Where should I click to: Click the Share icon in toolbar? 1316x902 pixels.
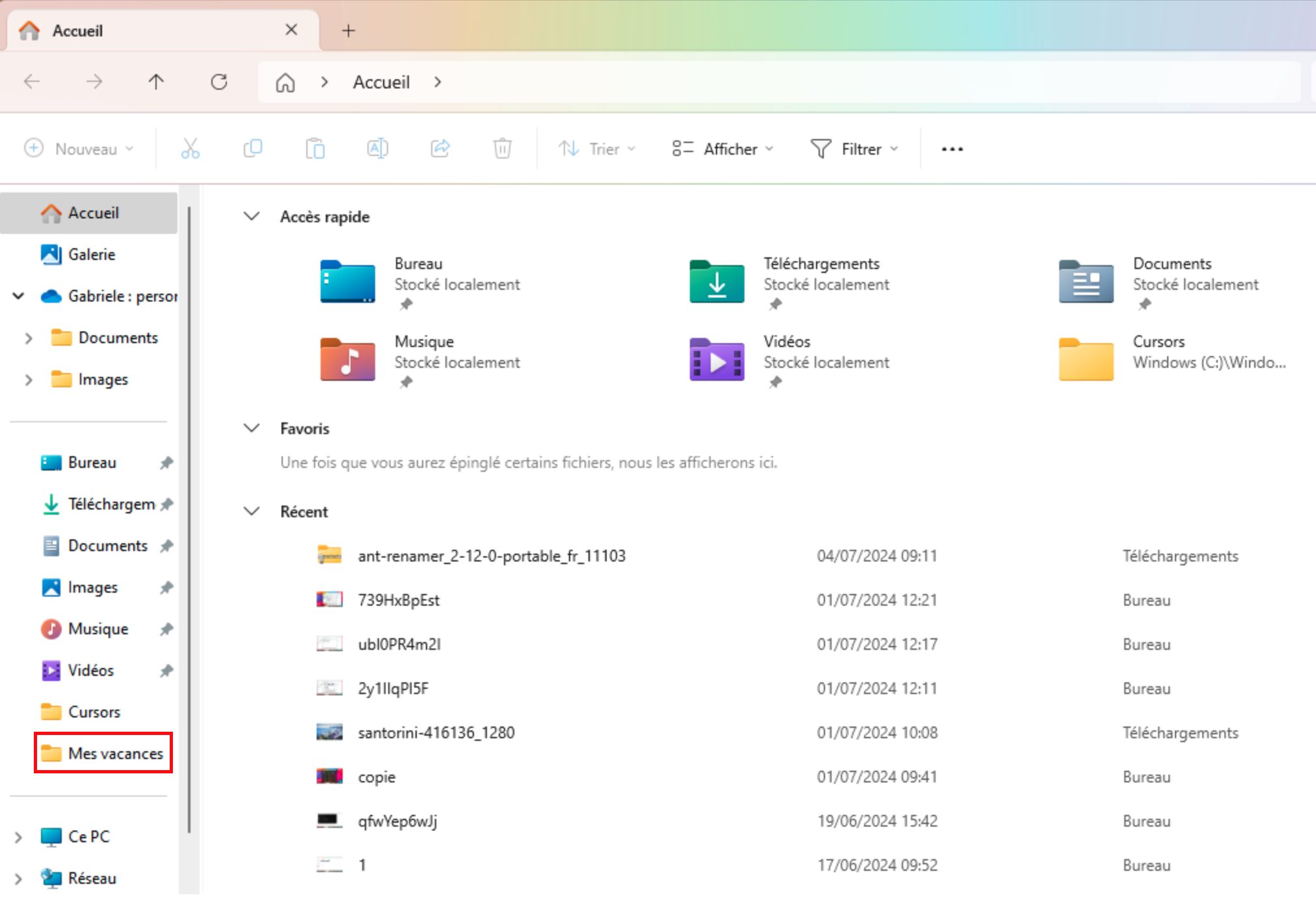tap(440, 149)
